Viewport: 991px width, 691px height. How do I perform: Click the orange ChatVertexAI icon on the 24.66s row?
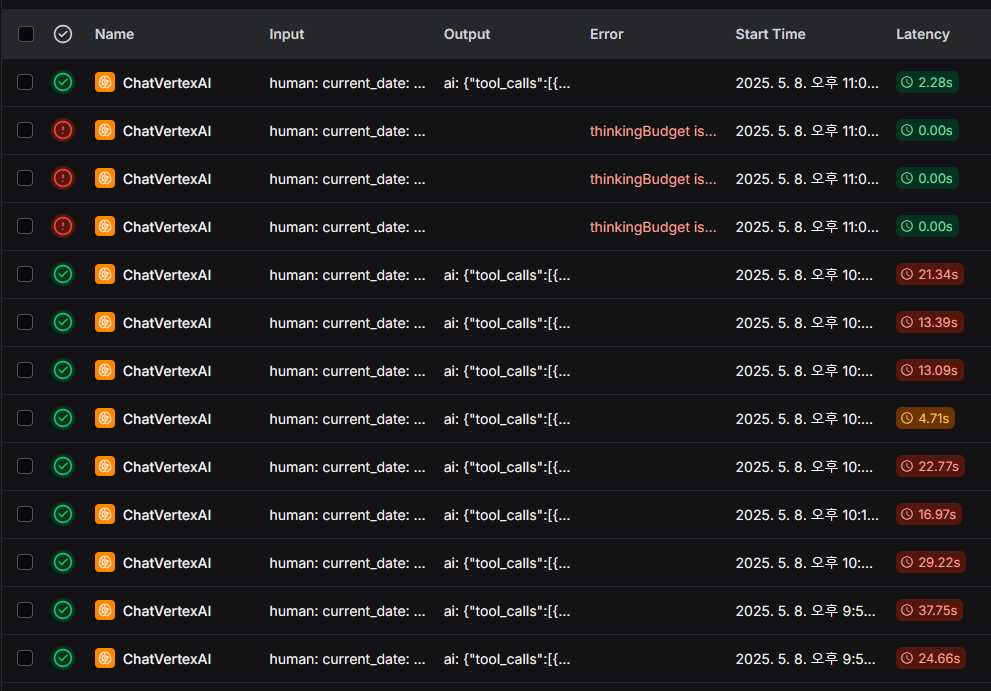point(105,659)
